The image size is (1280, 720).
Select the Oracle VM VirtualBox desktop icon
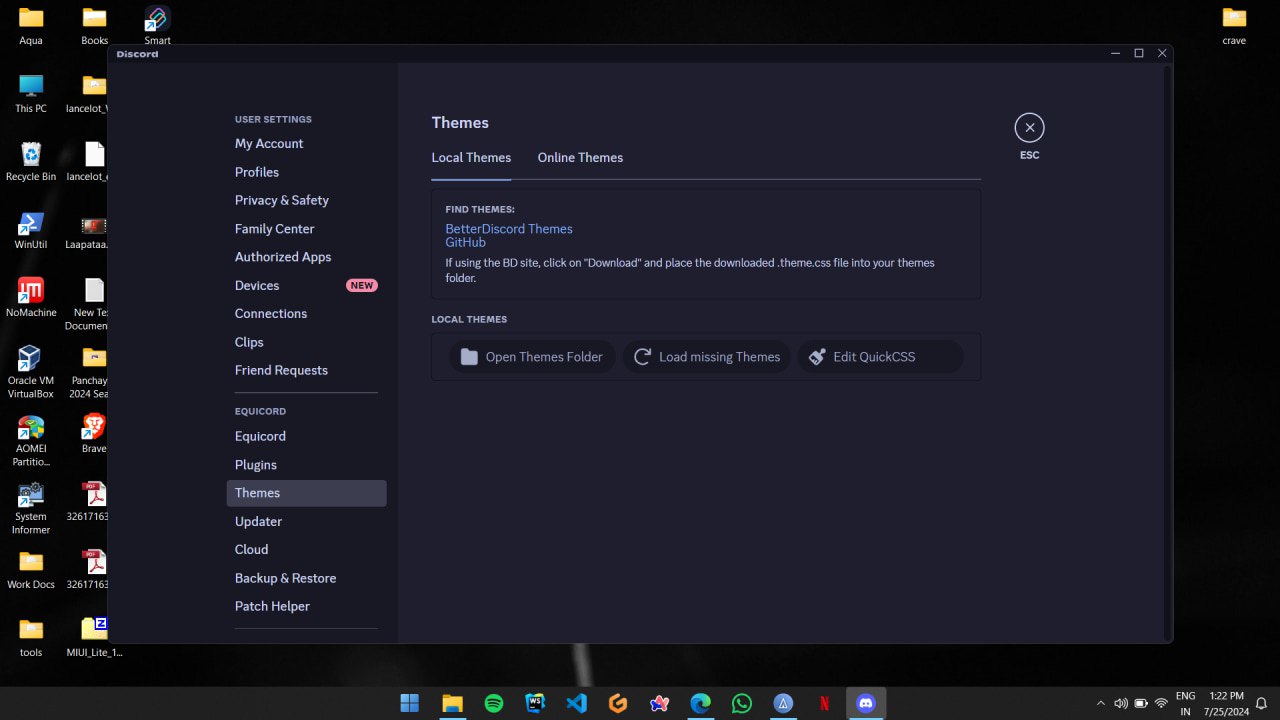31,372
